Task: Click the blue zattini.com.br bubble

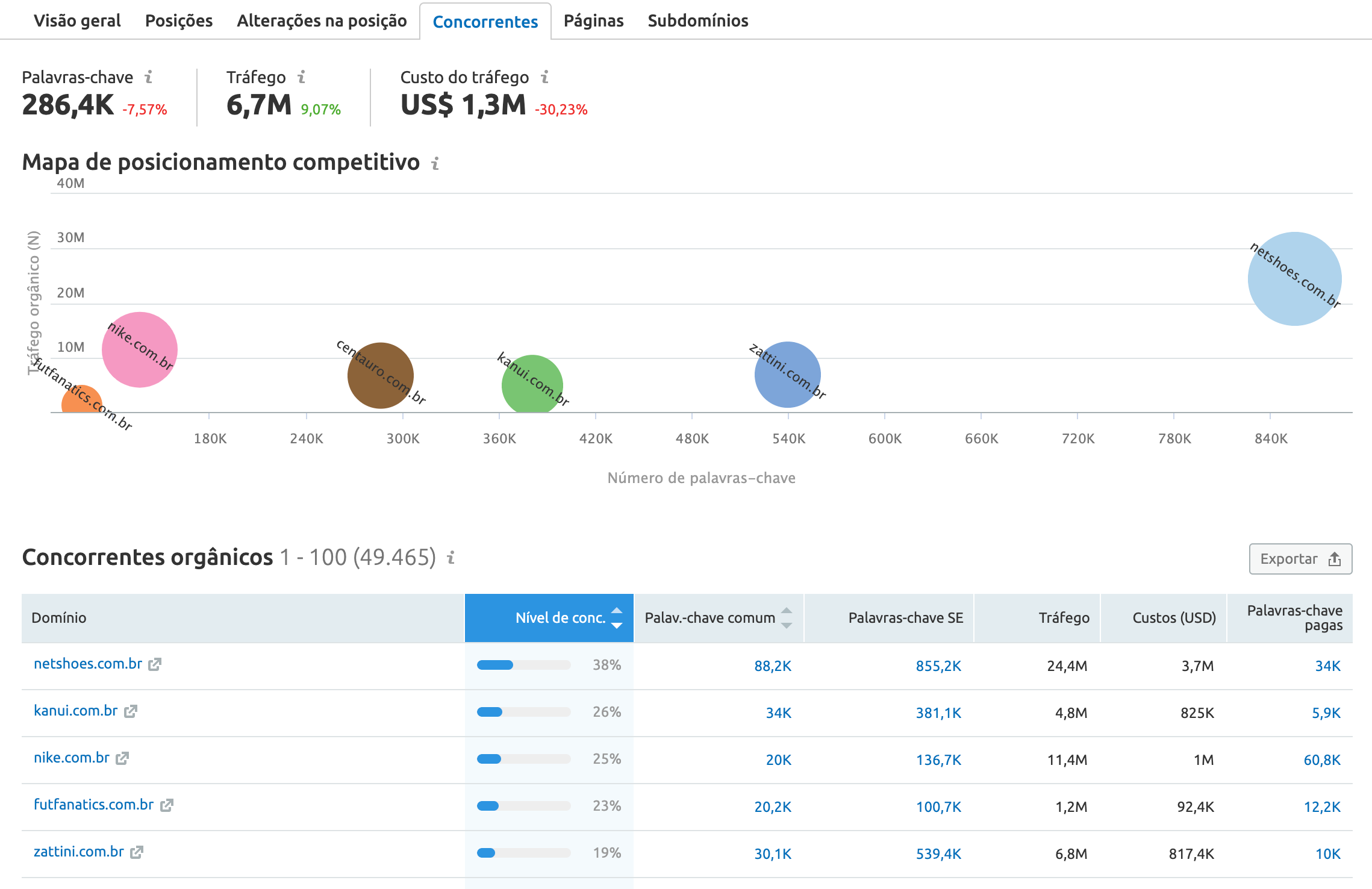Action: tap(788, 375)
